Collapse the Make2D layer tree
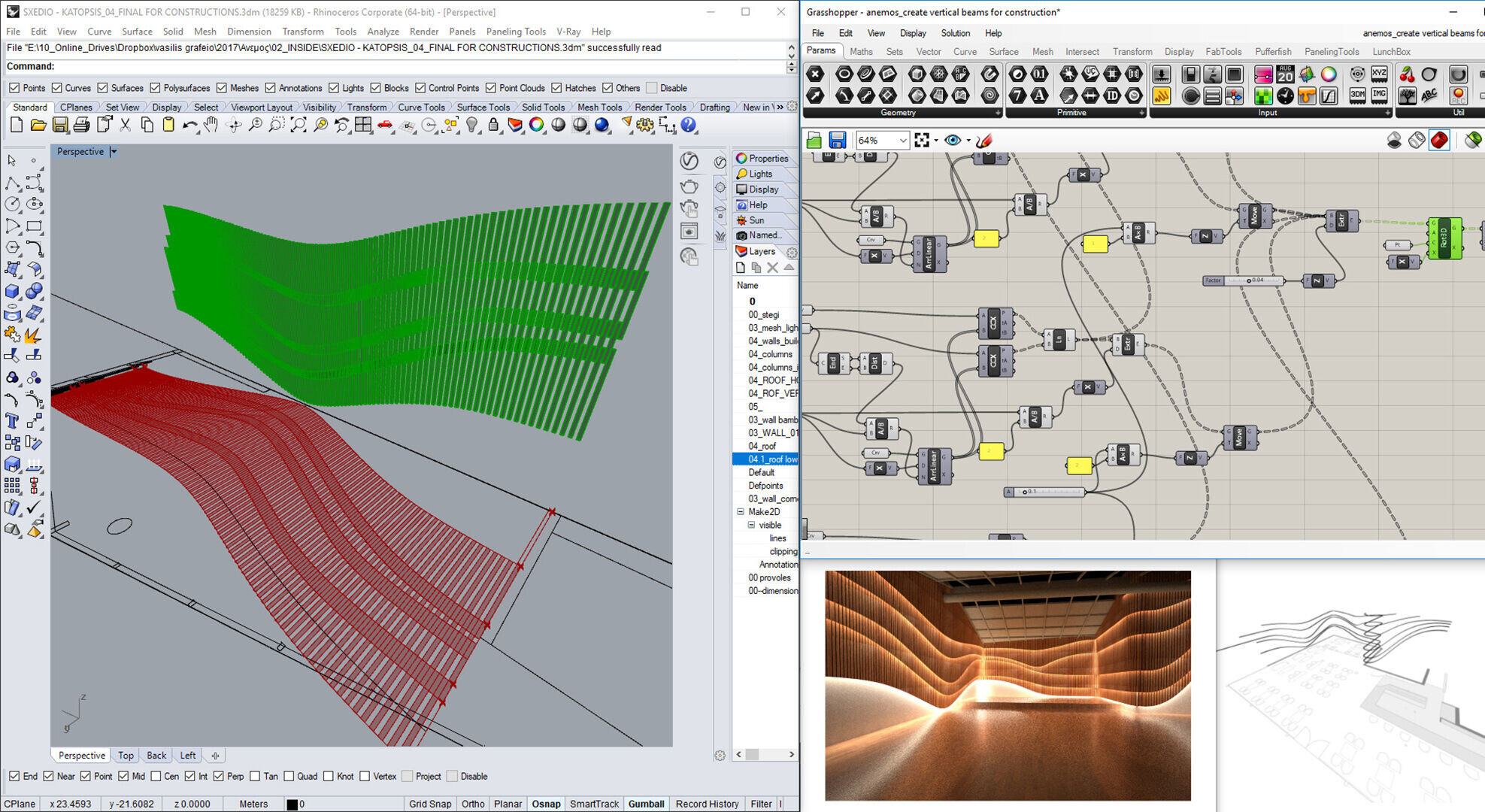This screenshot has height=812, width=1485. (x=741, y=512)
